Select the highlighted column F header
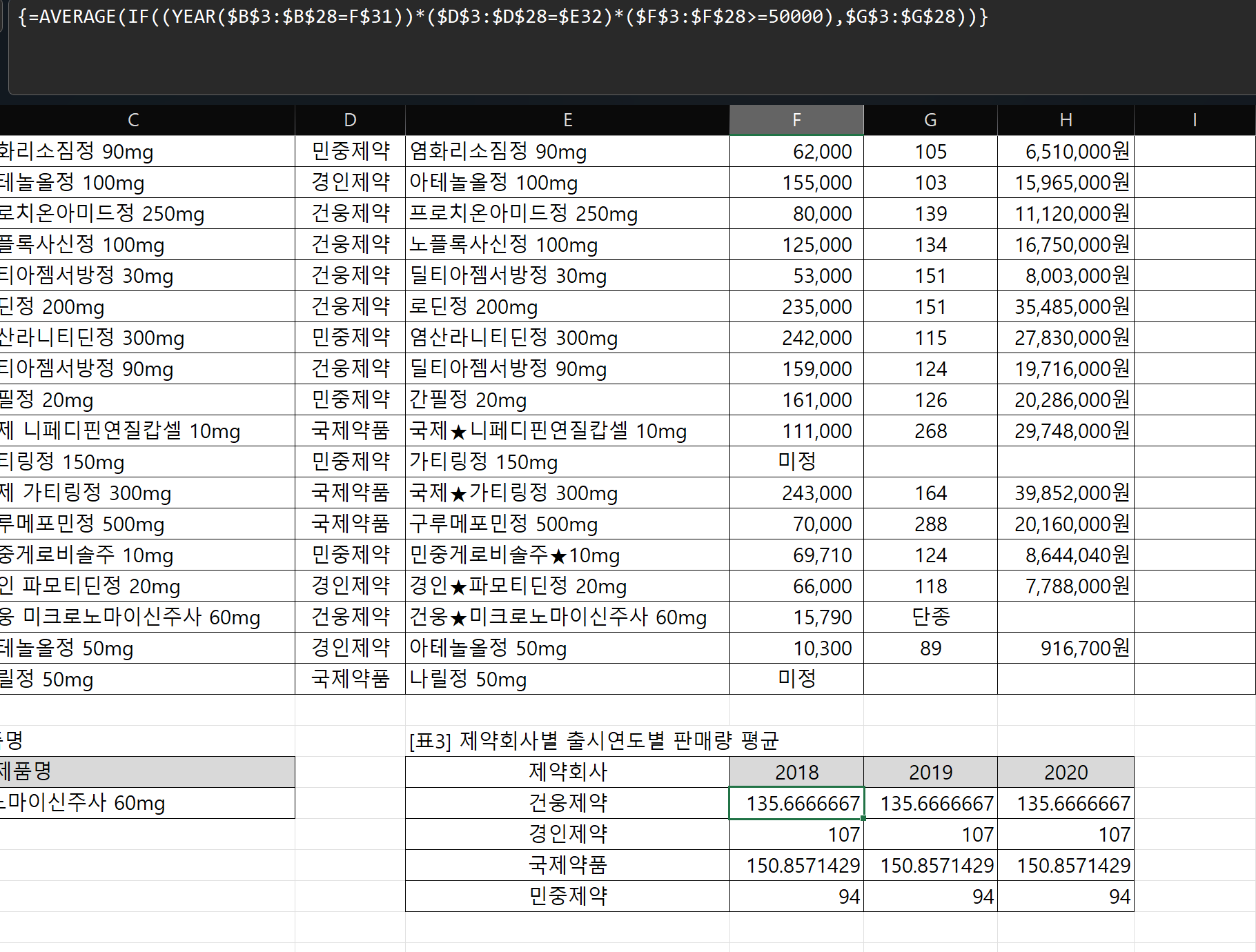Viewport: 1256px width, 952px height. click(x=796, y=120)
